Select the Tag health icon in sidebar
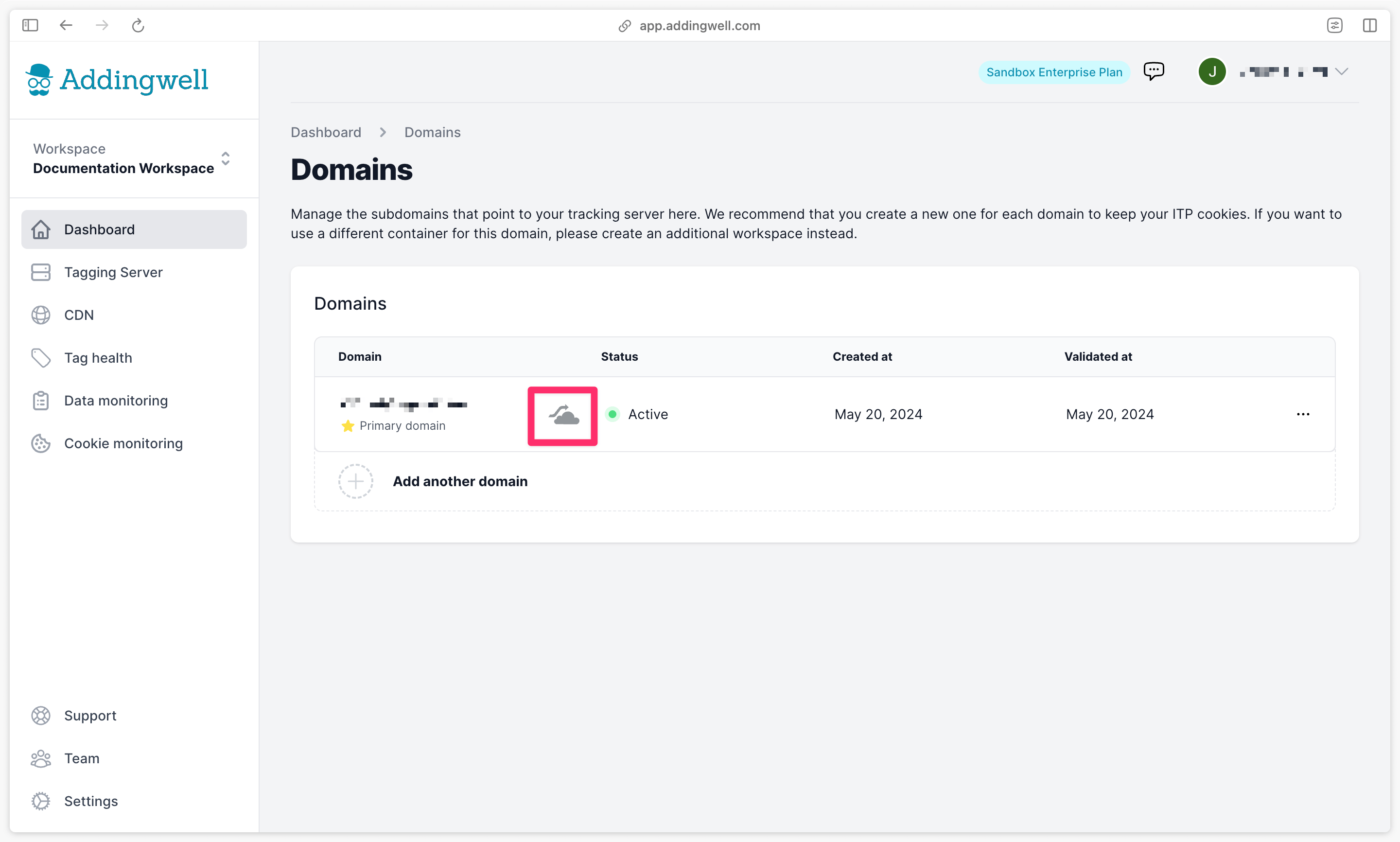This screenshot has height=842, width=1400. tap(40, 357)
